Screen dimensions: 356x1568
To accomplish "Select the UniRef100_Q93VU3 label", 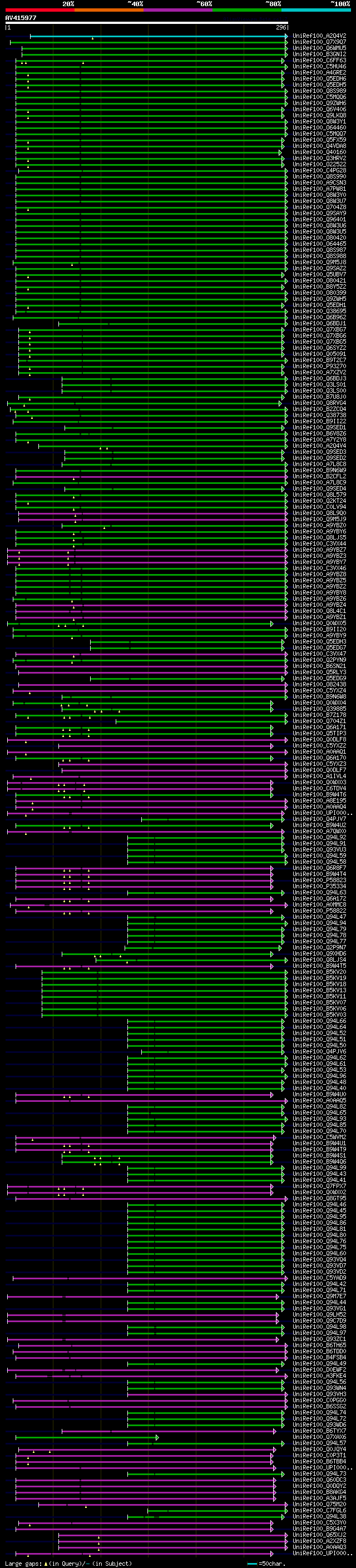I will click(x=319, y=849).
